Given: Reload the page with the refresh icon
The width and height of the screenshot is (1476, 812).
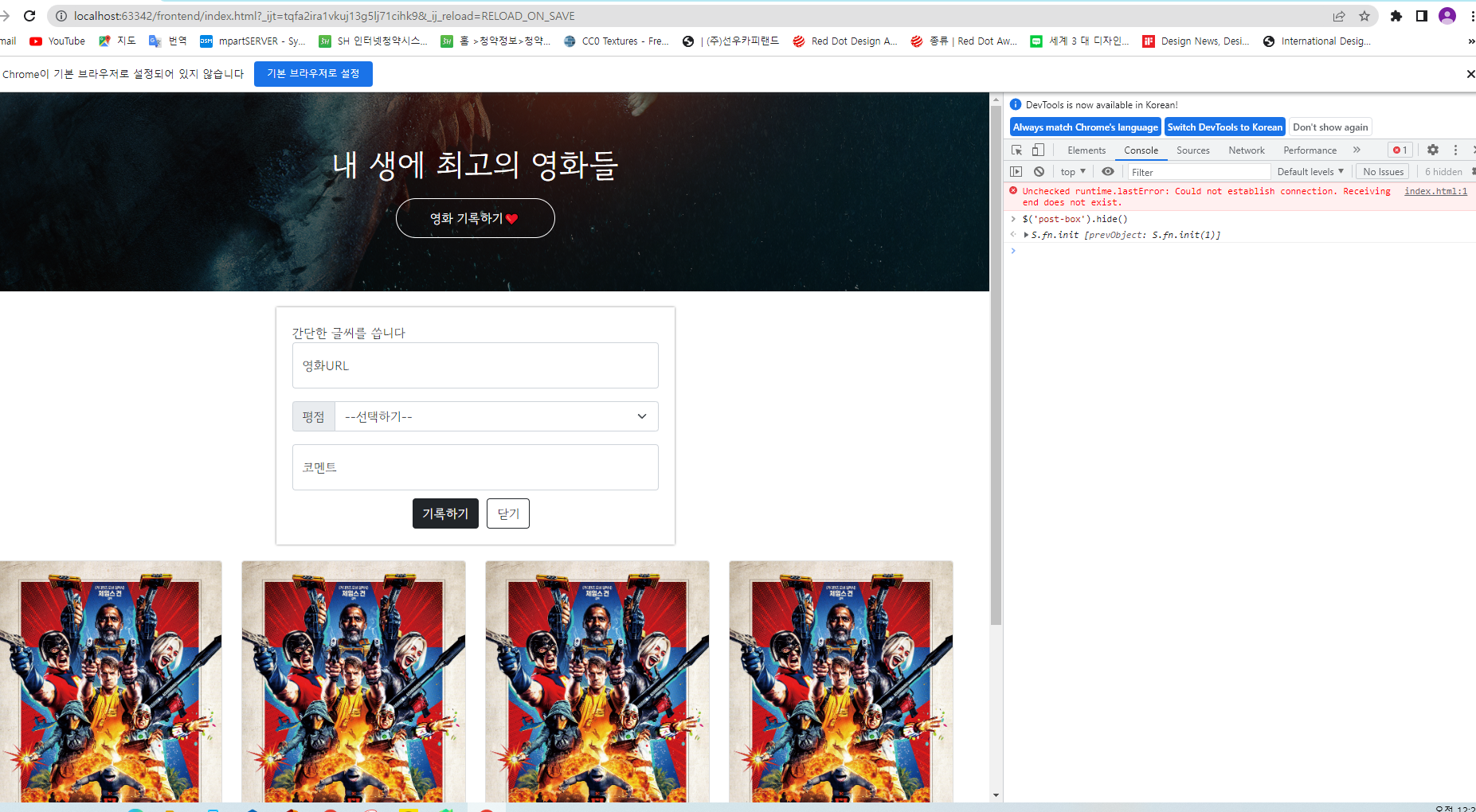Looking at the screenshot, I should coord(29,16).
